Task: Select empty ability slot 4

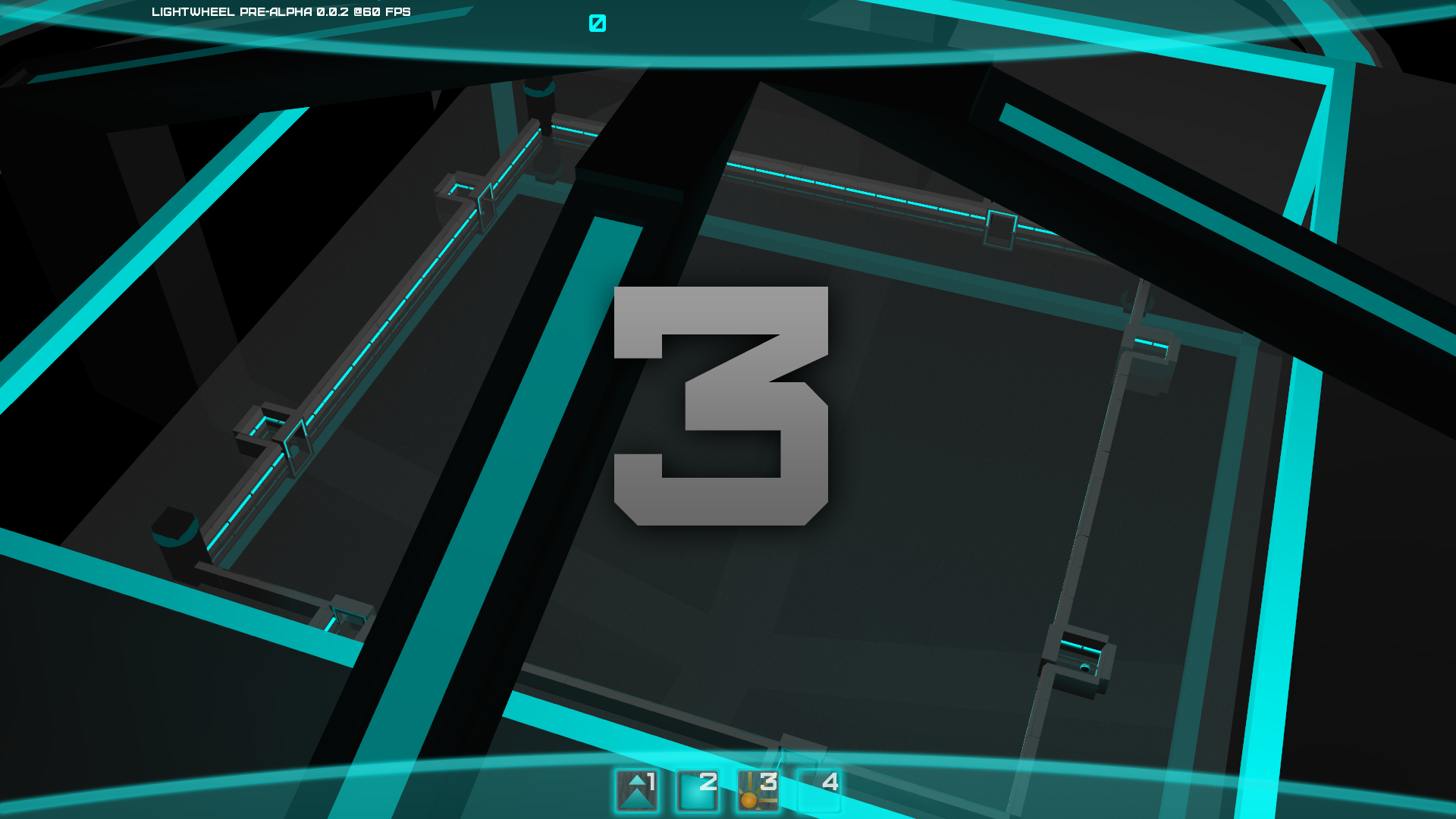Action: 819,791
